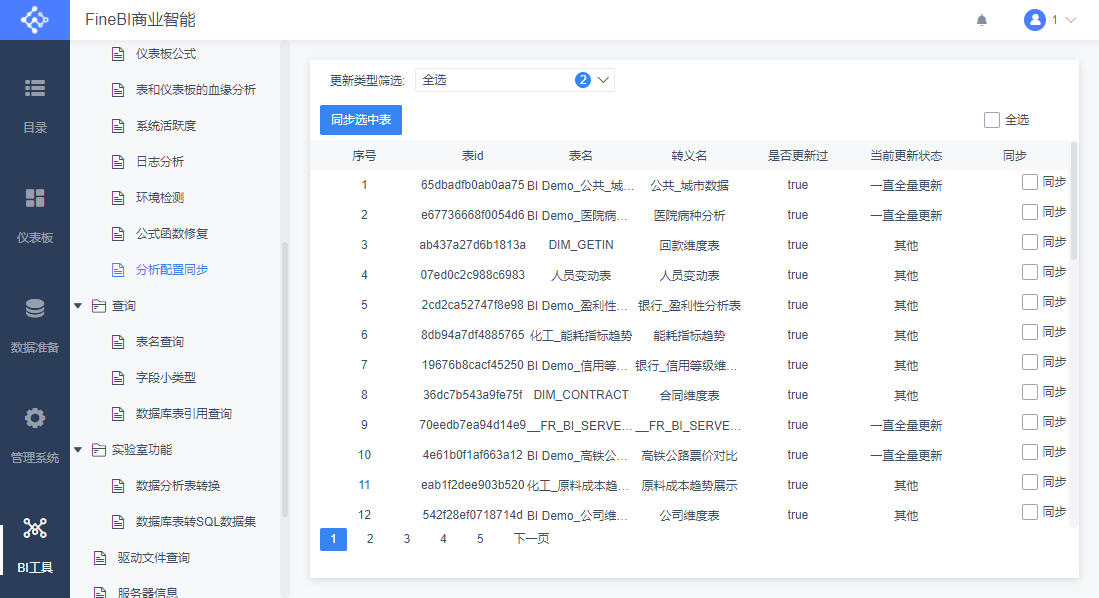Check 同步 checkbox for row 10
The image size is (1099, 598).
[x=1029, y=452]
